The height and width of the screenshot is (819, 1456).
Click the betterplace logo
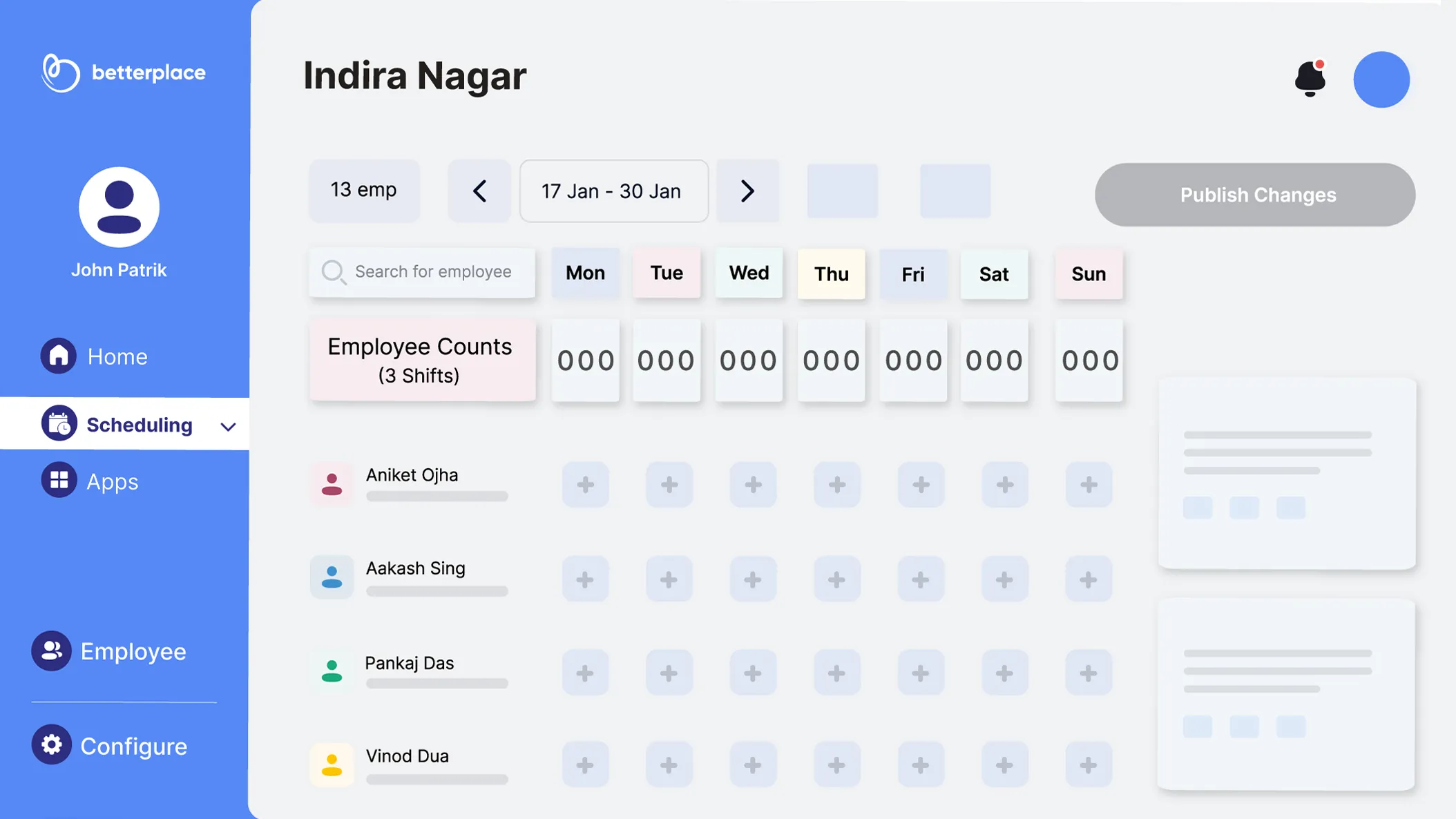pos(123,73)
